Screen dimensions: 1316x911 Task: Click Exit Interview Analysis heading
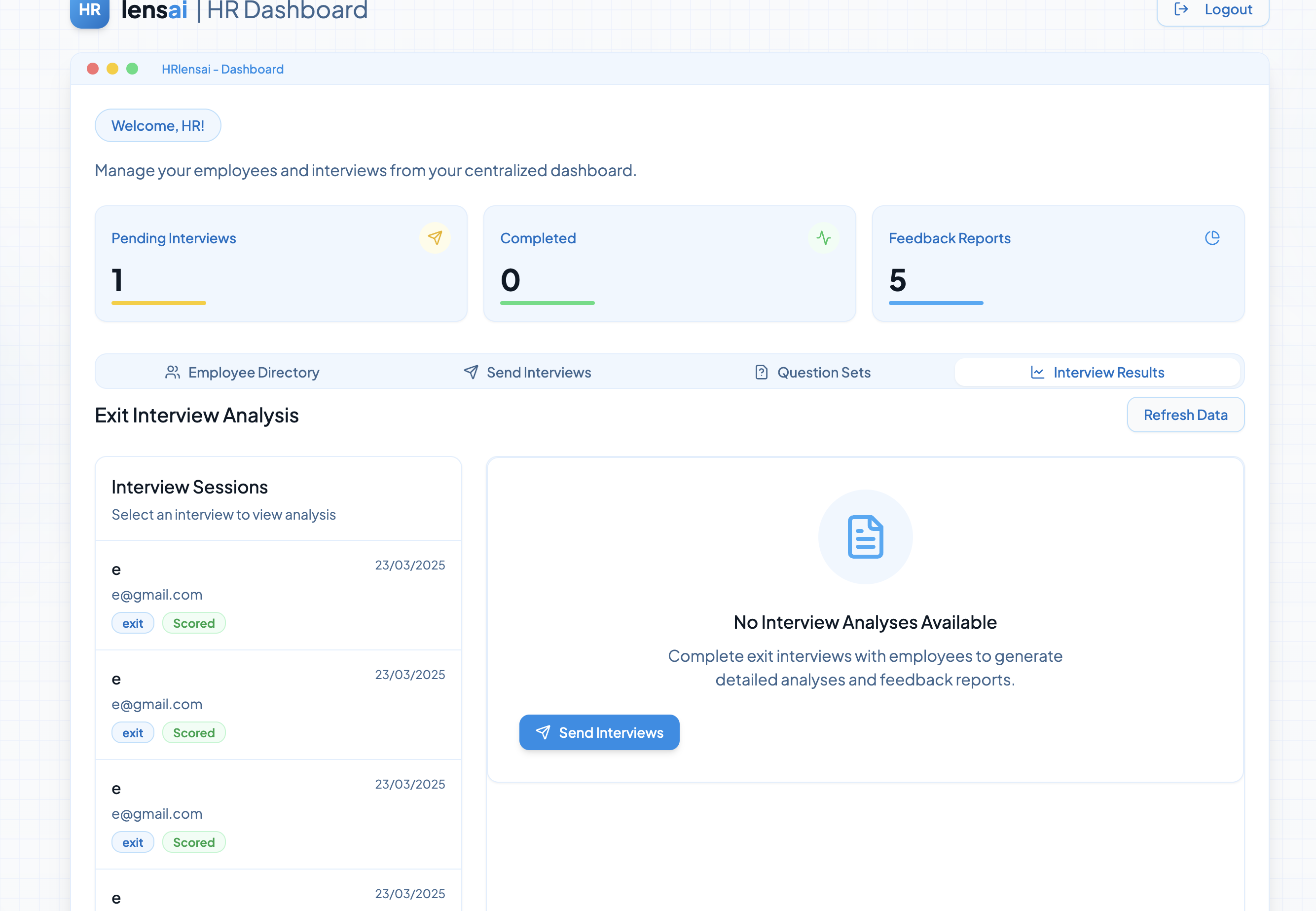197,415
